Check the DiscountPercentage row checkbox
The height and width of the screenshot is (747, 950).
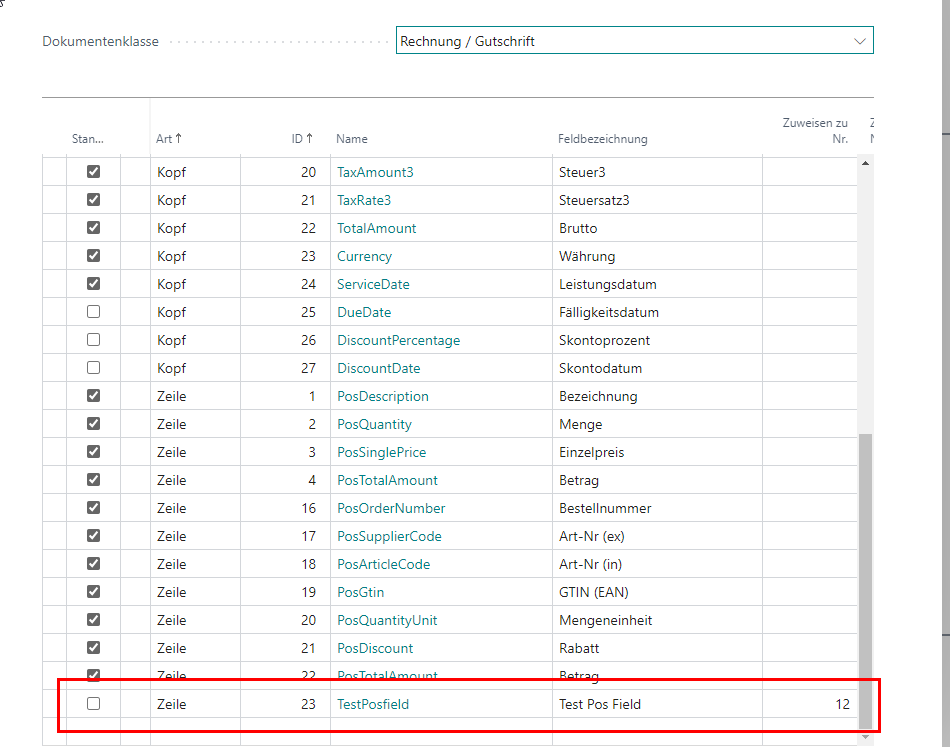click(x=94, y=340)
